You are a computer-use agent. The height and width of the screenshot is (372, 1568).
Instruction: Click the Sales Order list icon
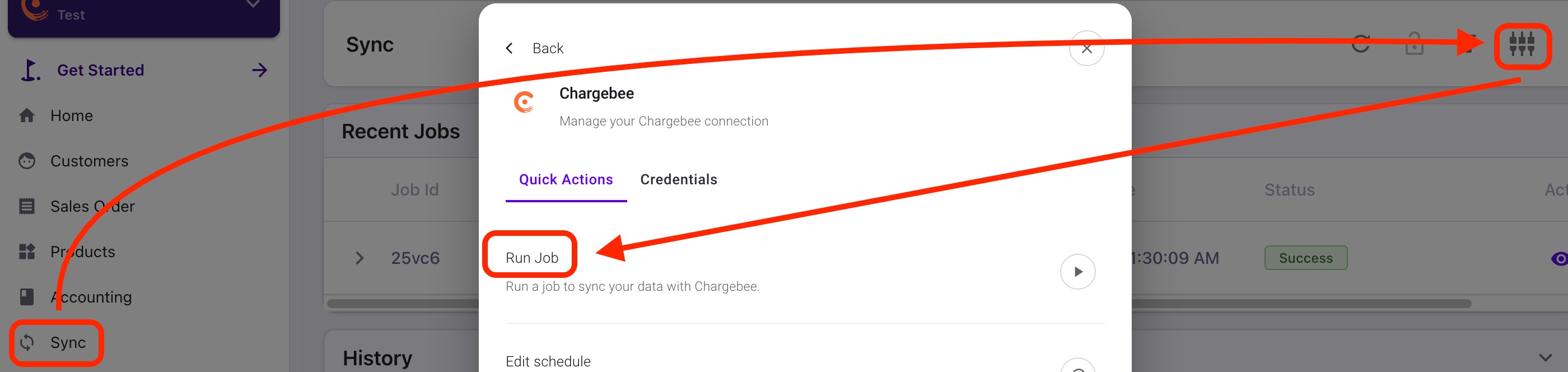click(x=27, y=206)
